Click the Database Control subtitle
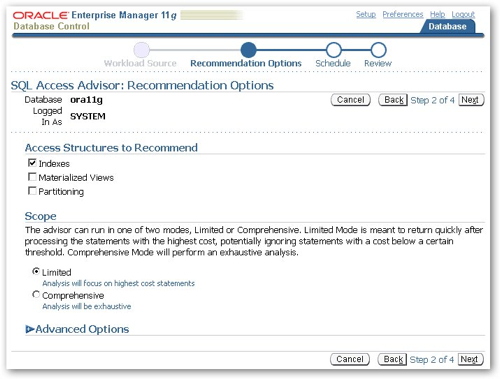Viewport: 500px width, 379px height. pyautogui.click(x=51, y=26)
